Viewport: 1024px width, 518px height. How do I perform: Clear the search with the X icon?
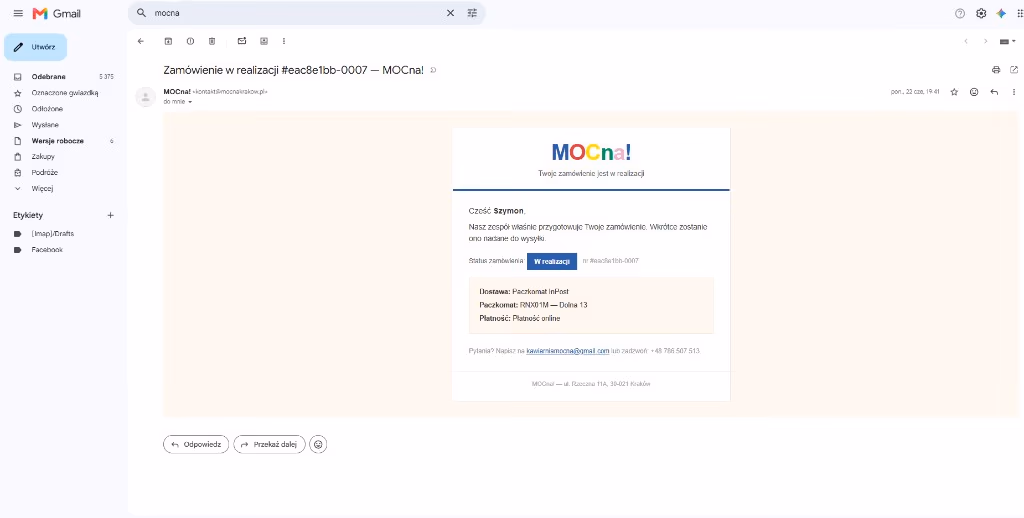[450, 13]
